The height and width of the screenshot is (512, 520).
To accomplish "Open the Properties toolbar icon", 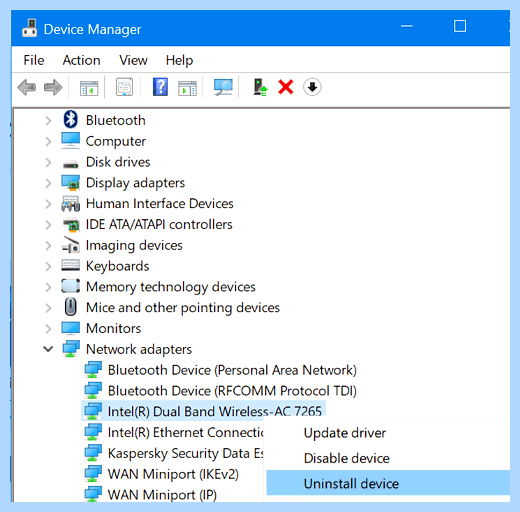I will [124, 87].
